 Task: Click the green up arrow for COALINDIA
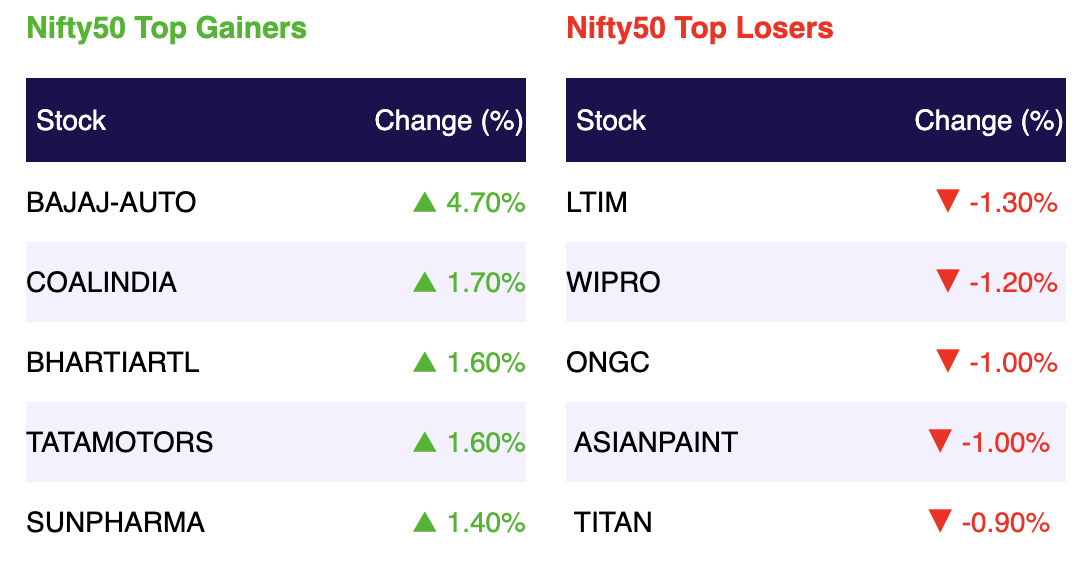tap(424, 283)
